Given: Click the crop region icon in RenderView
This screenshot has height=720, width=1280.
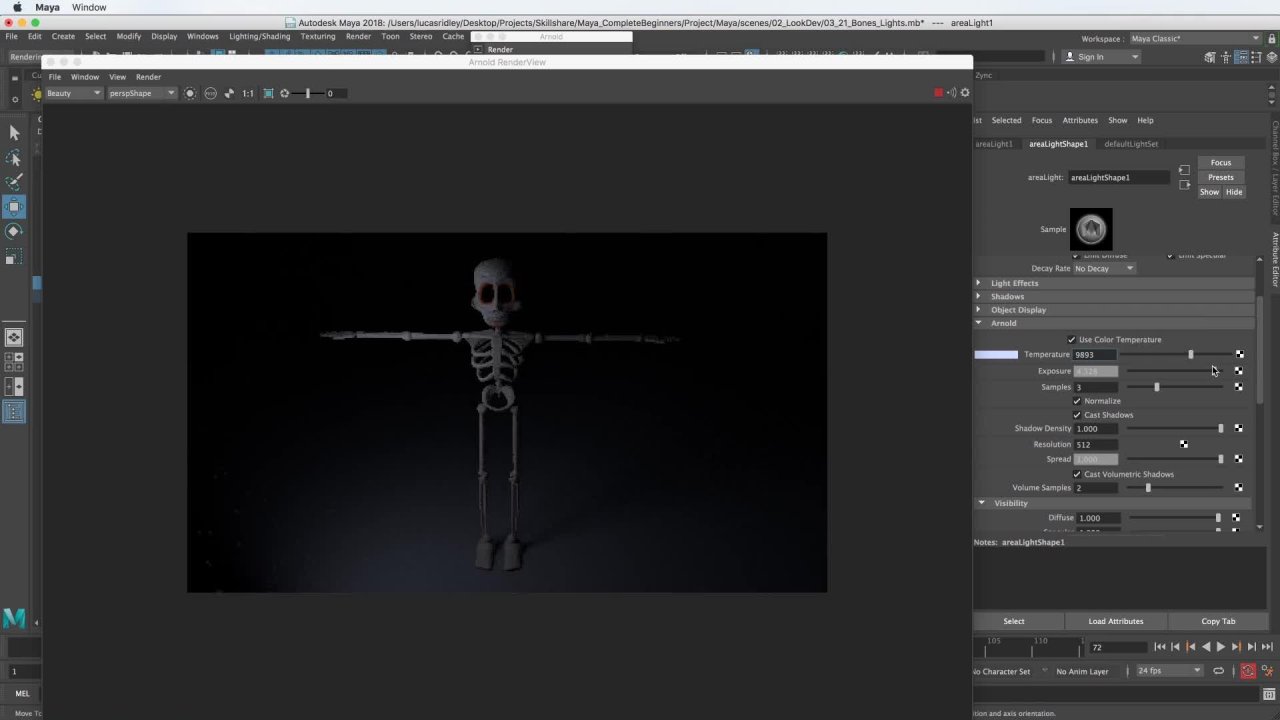Looking at the screenshot, I should [268, 93].
